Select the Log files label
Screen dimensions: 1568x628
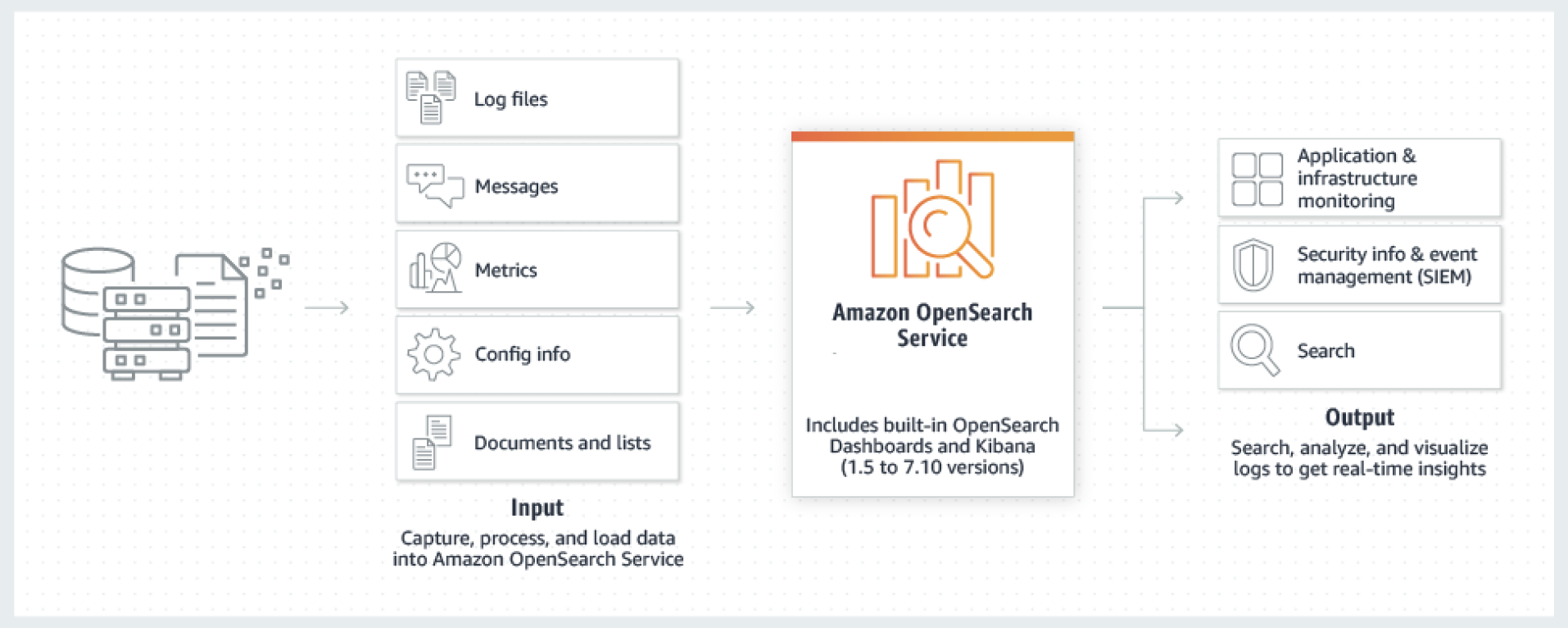pyautogui.click(x=510, y=99)
